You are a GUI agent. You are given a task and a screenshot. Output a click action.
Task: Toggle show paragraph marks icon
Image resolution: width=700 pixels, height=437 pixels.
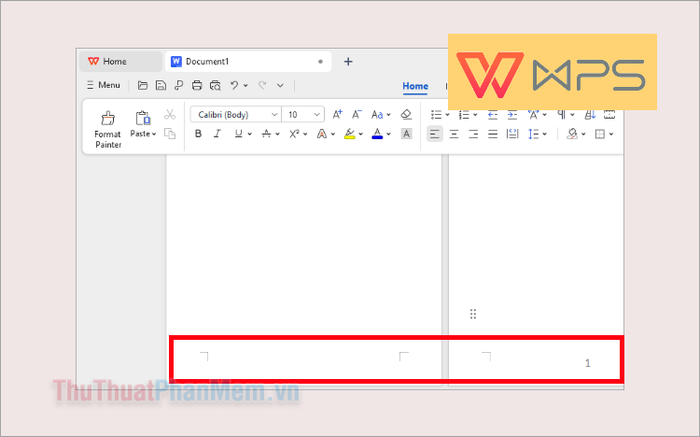(x=561, y=115)
